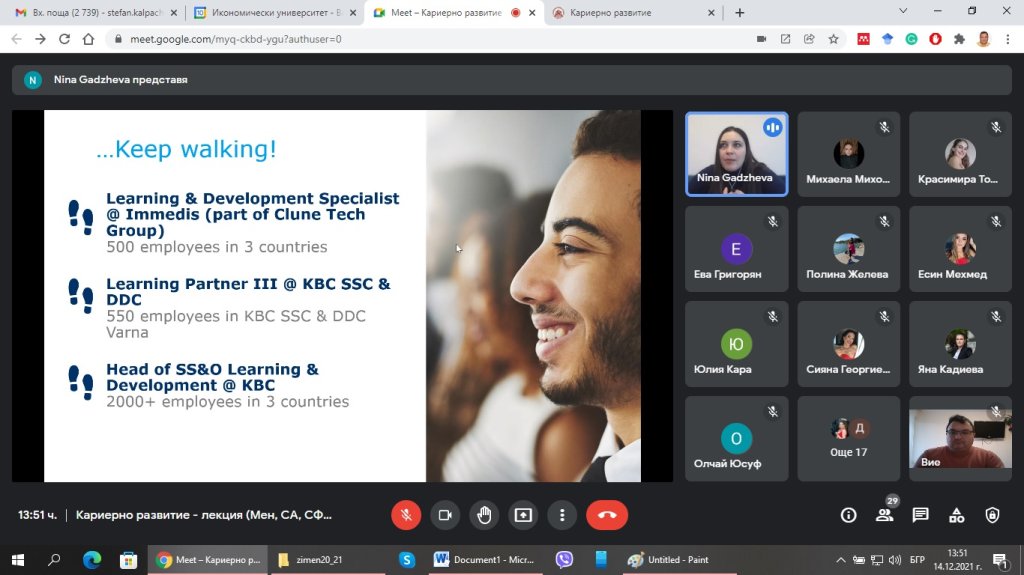
Task: Share this page icon in address bar
Action: coord(809,39)
